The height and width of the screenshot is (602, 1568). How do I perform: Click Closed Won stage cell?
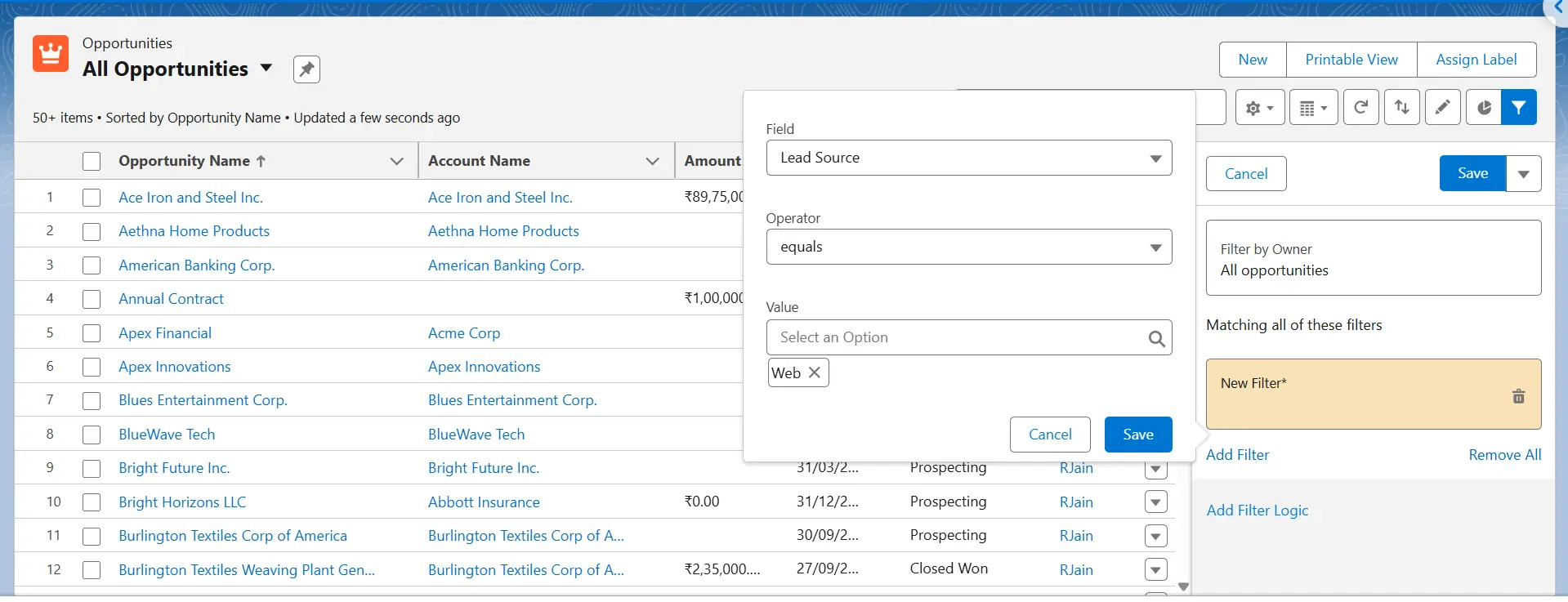click(x=949, y=569)
